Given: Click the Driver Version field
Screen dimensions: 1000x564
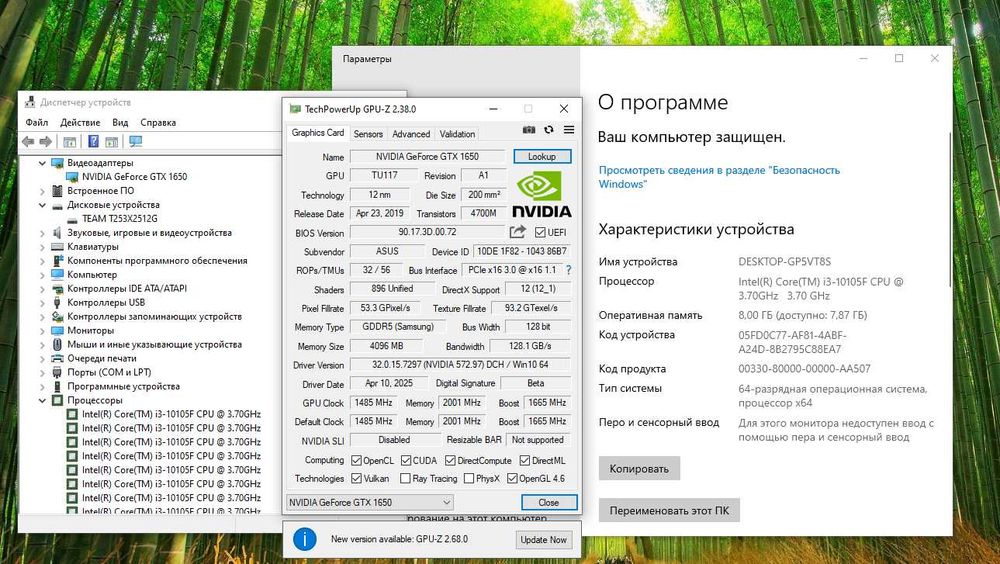Looking at the screenshot, I should click(460, 364).
